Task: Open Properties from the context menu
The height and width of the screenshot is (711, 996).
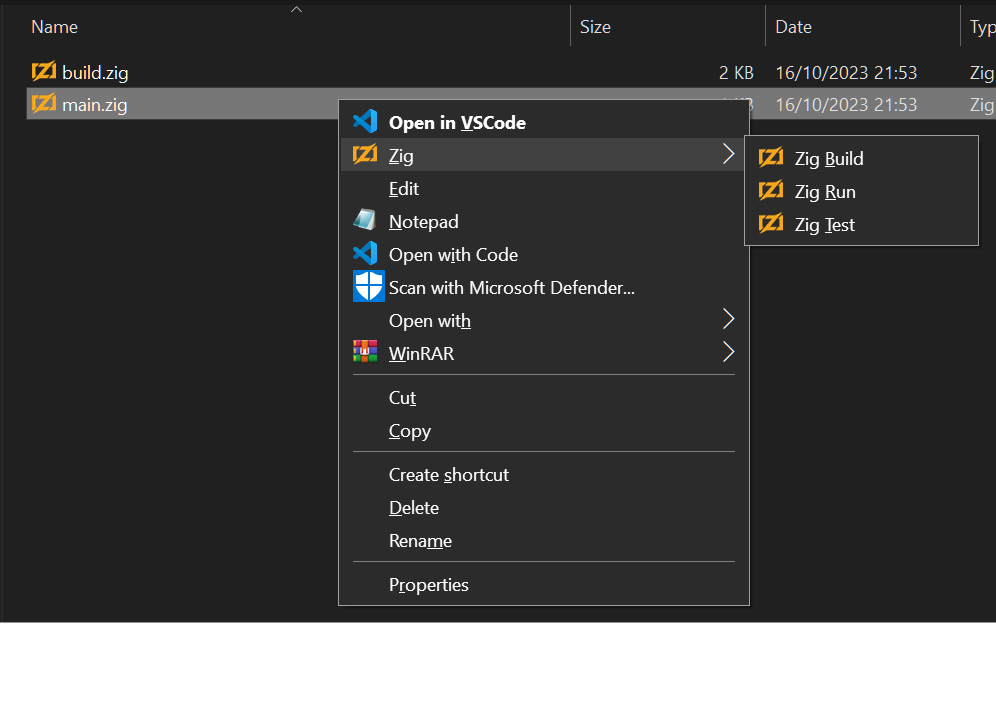Action: tap(544, 585)
